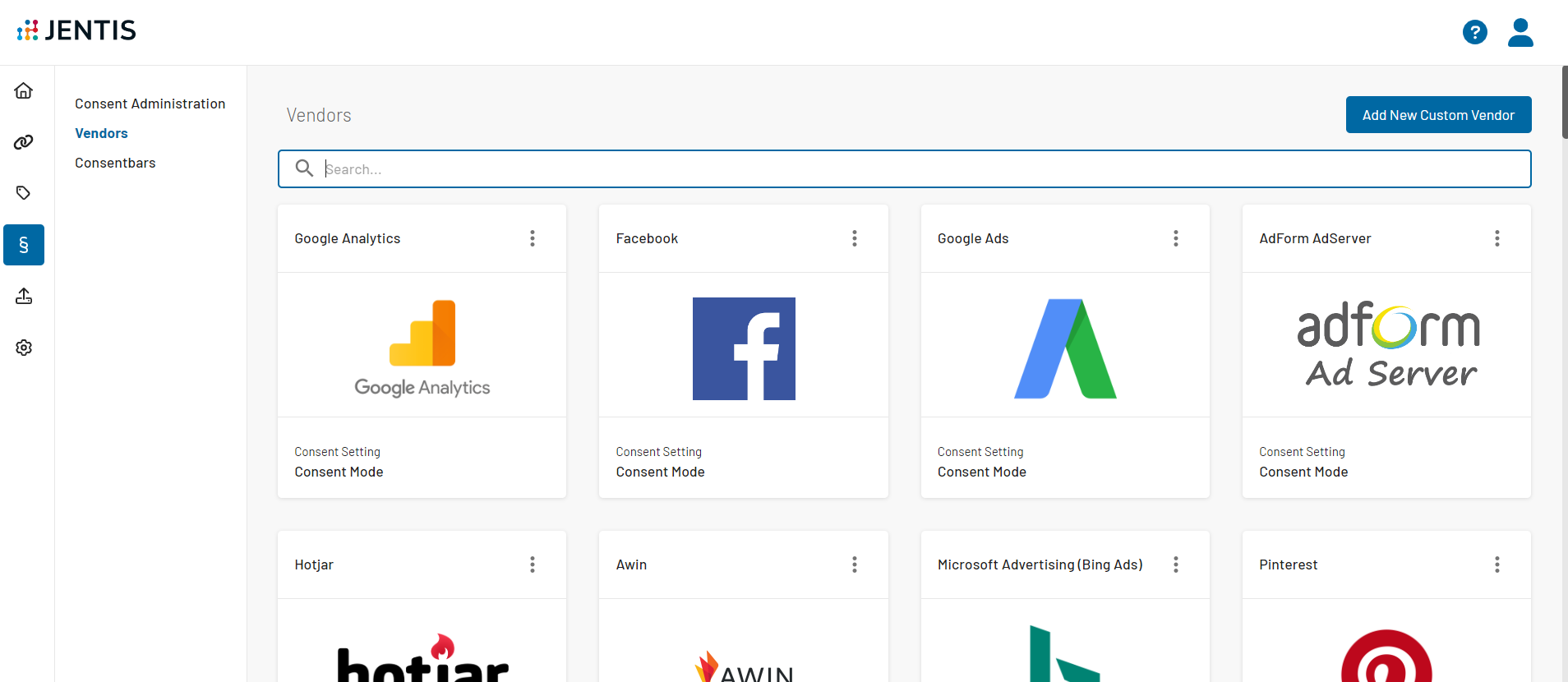Open Microsoft Advertising card three-dot menu
Image resolution: width=1568 pixels, height=682 pixels.
click(x=1176, y=564)
